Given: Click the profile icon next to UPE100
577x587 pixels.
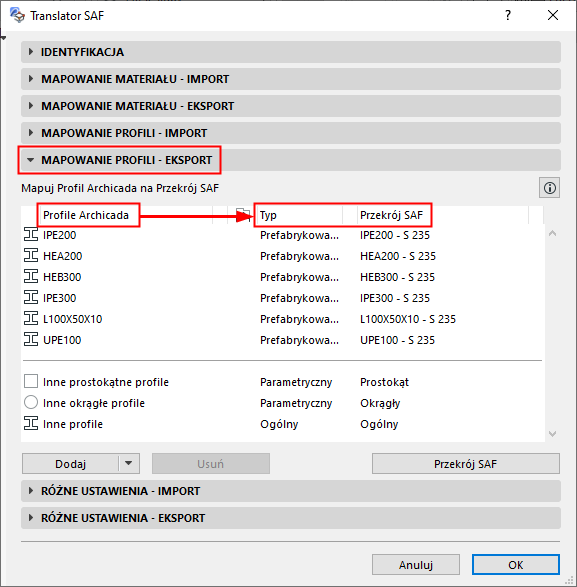Looking at the screenshot, I should [x=31, y=340].
